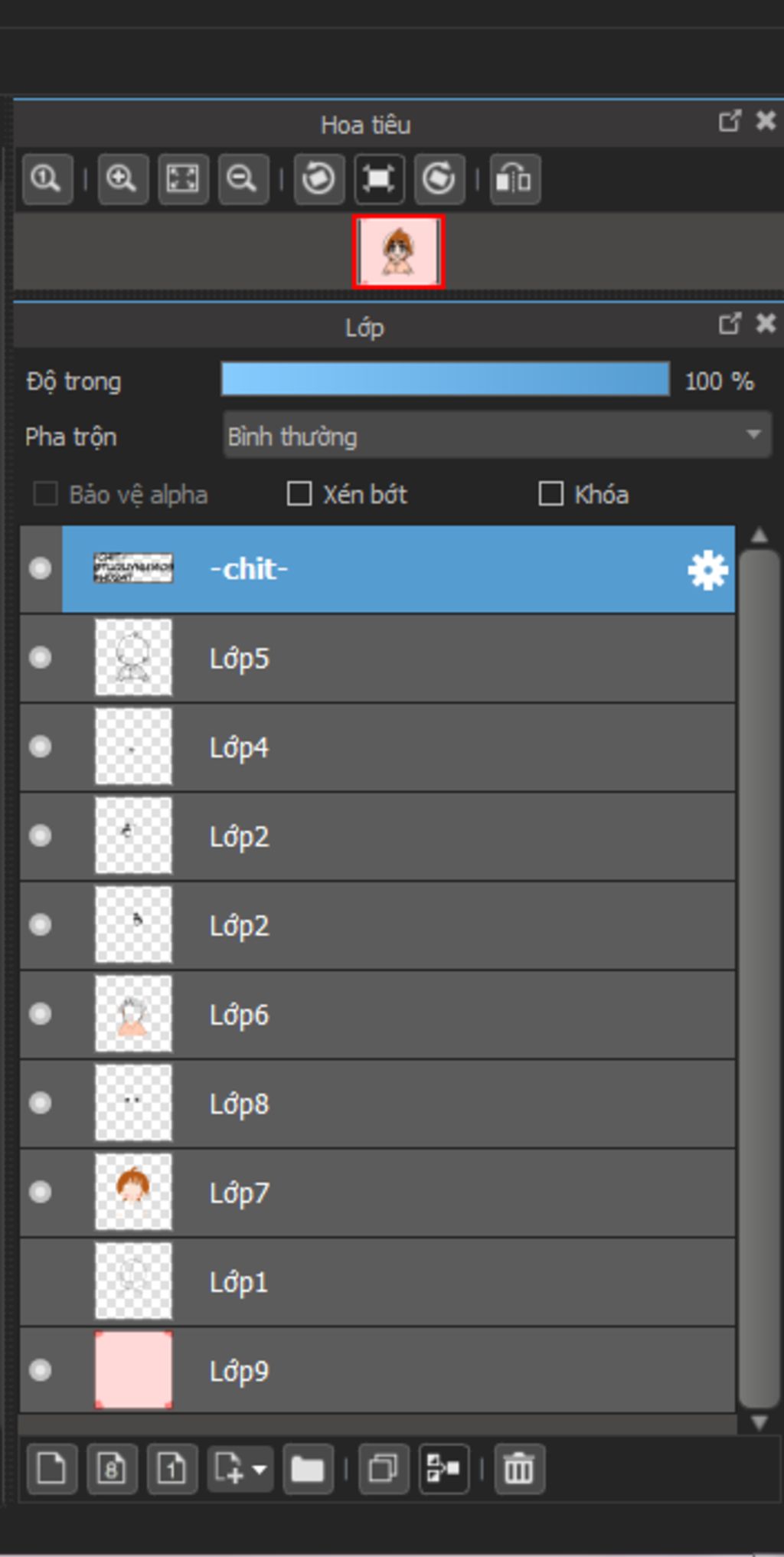The image size is (784, 1557).
Task: Open the -chit- layer settings gear
Action: click(x=707, y=570)
